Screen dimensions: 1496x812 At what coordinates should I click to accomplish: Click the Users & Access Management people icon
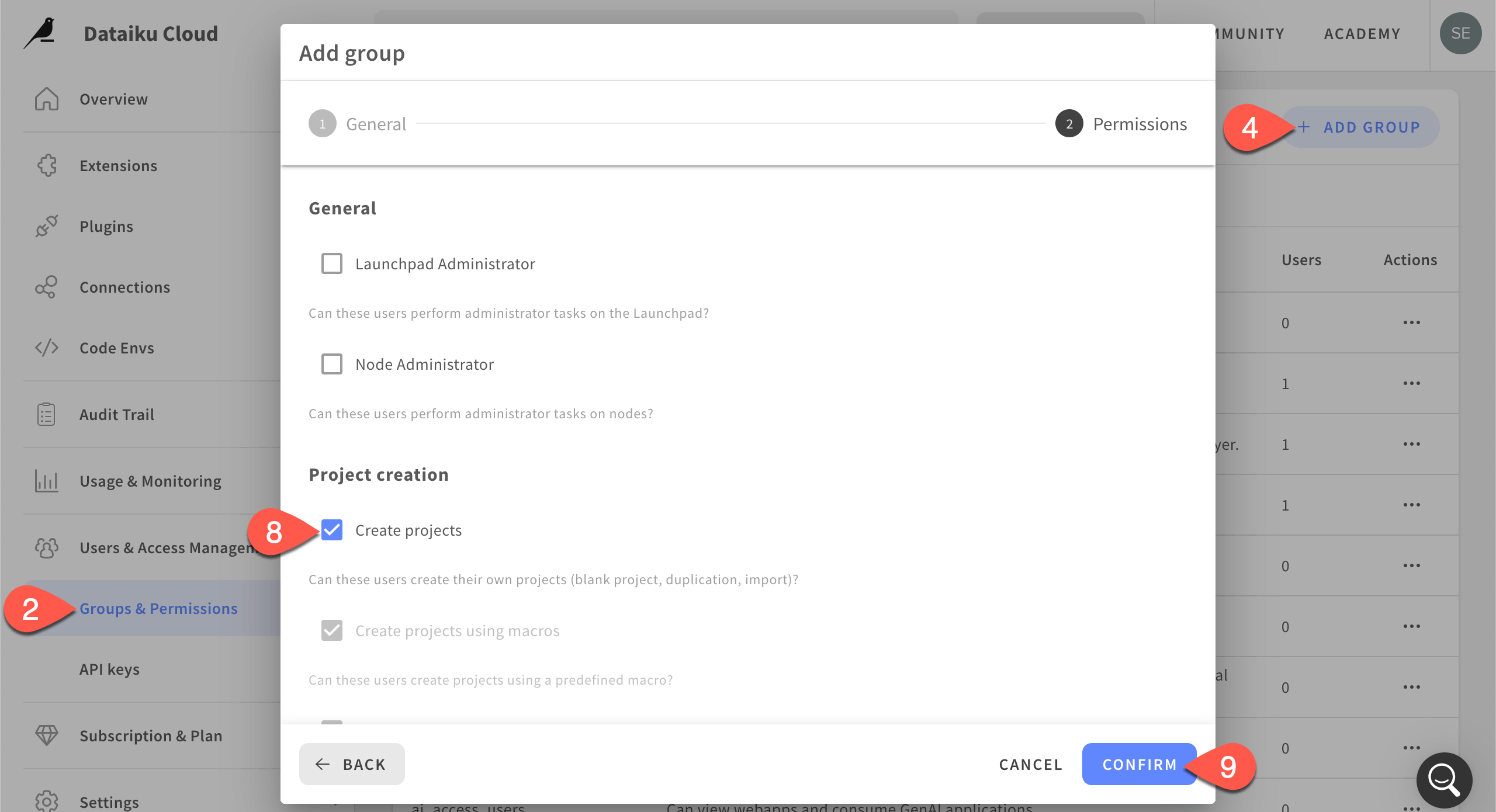(x=47, y=547)
